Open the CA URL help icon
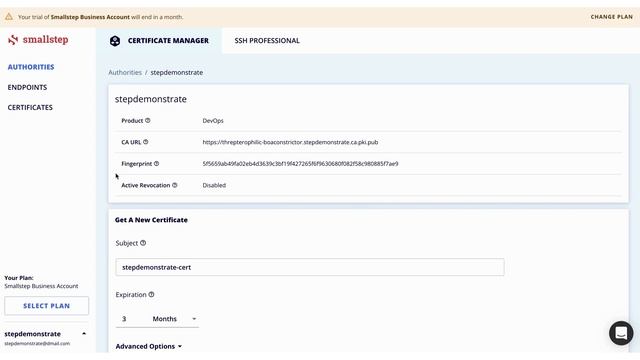This screenshot has height=360, width=640. click(x=146, y=142)
